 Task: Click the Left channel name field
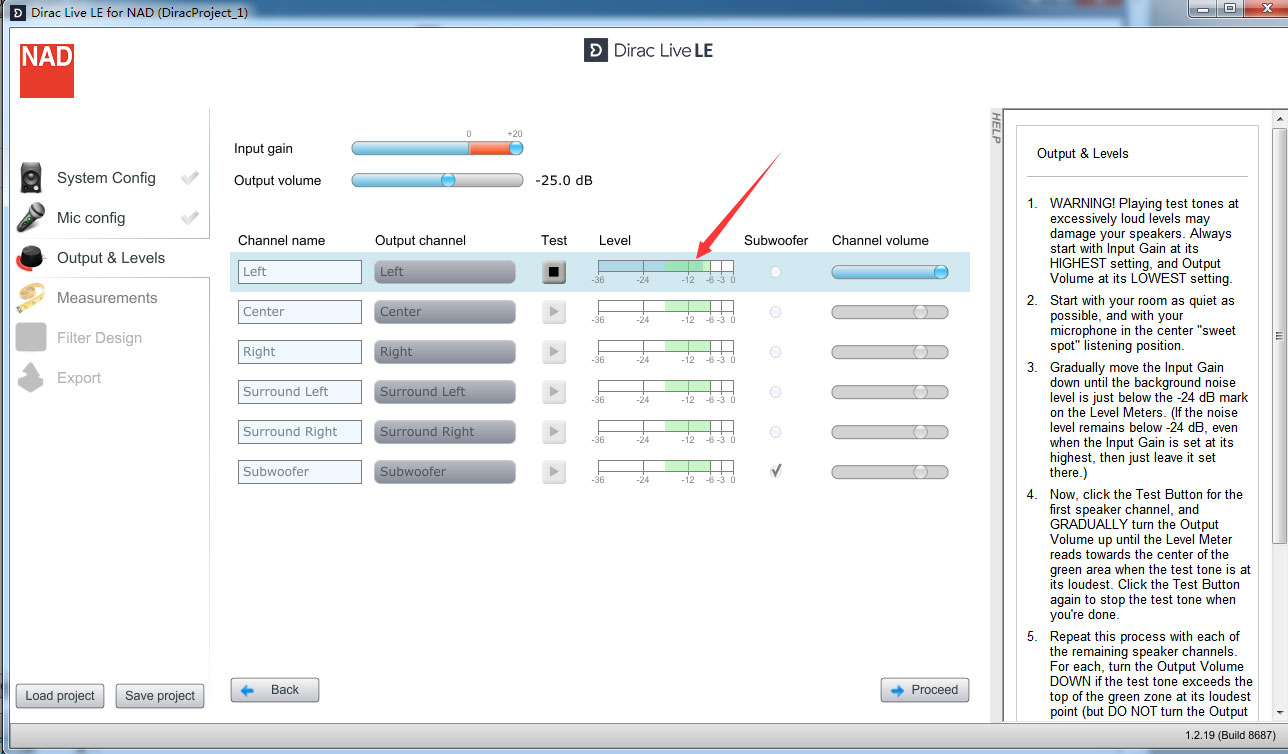click(x=300, y=272)
